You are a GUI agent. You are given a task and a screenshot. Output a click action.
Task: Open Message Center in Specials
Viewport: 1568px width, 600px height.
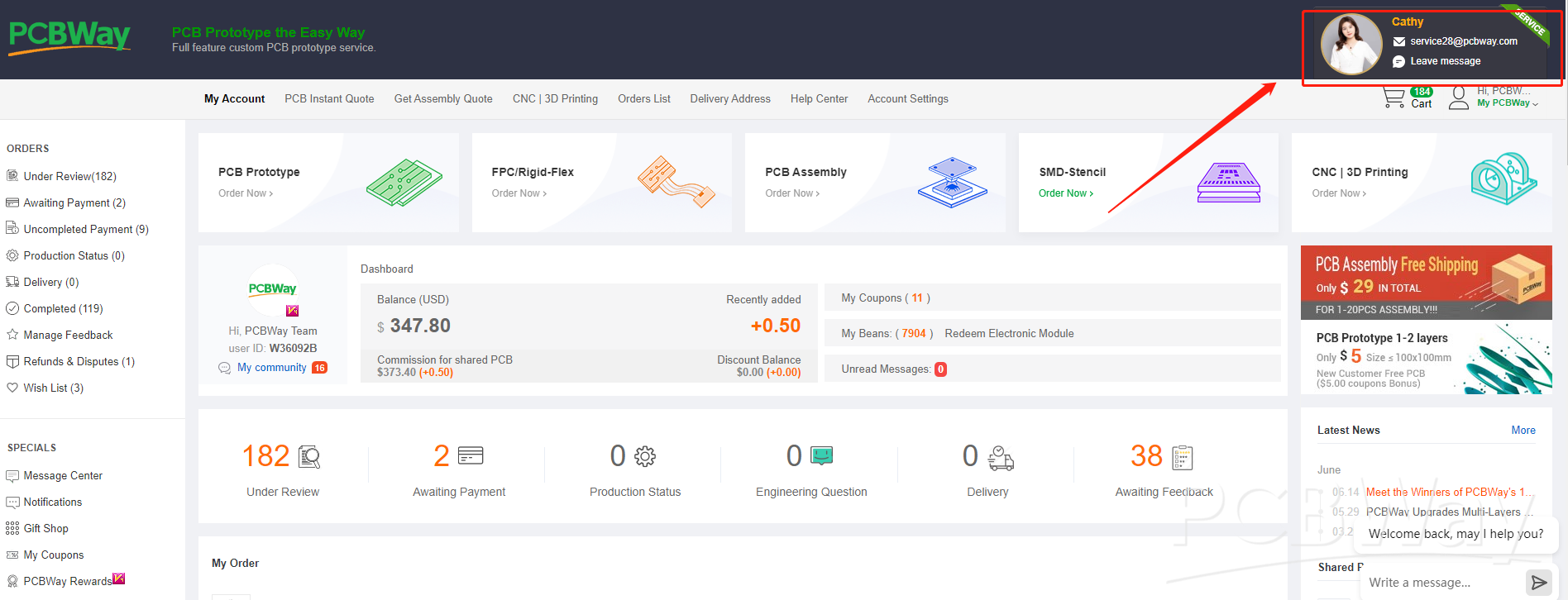pyautogui.click(x=63, y=475)
